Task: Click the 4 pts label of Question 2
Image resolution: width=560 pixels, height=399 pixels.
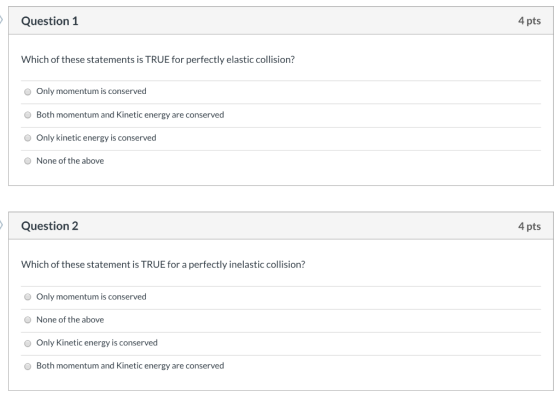Action: 529,226
